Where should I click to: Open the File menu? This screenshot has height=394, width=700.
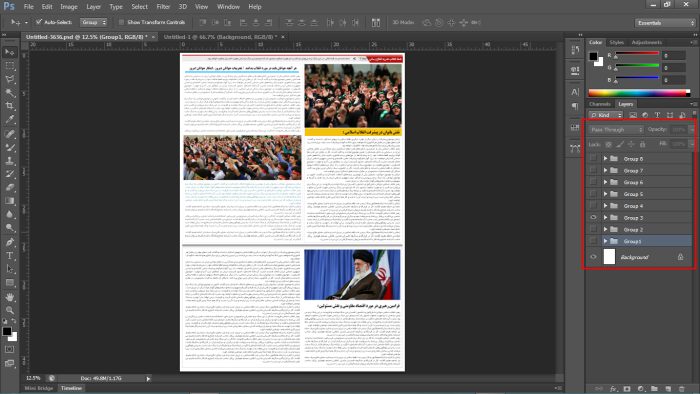pyautogui.click(x=29, y=7)
